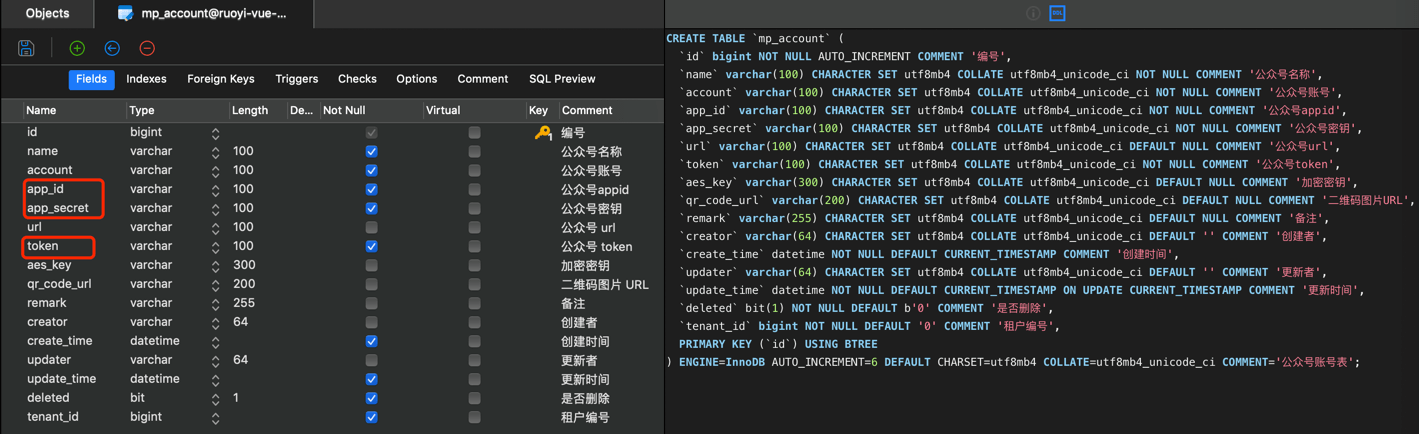The width and height of the screenshot is (1419, 434).
Task: Open type dropdown for app_id field
Action: pos(215,189)
